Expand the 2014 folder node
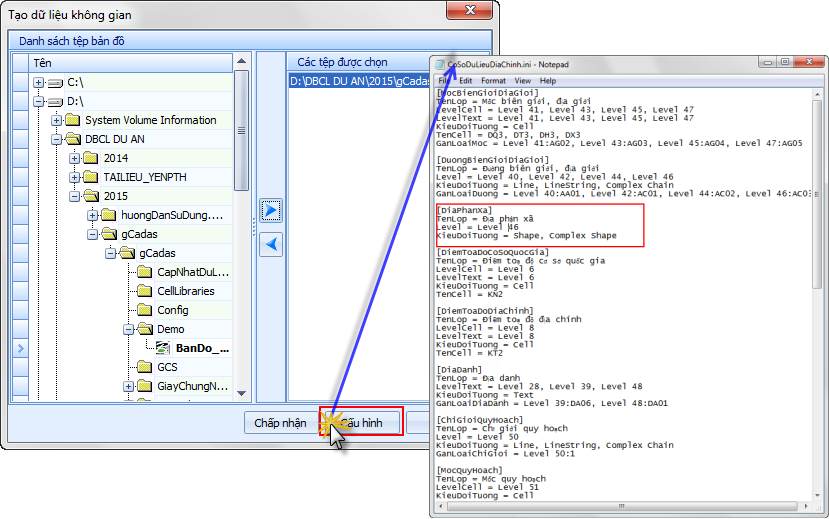 click(75, 158)
